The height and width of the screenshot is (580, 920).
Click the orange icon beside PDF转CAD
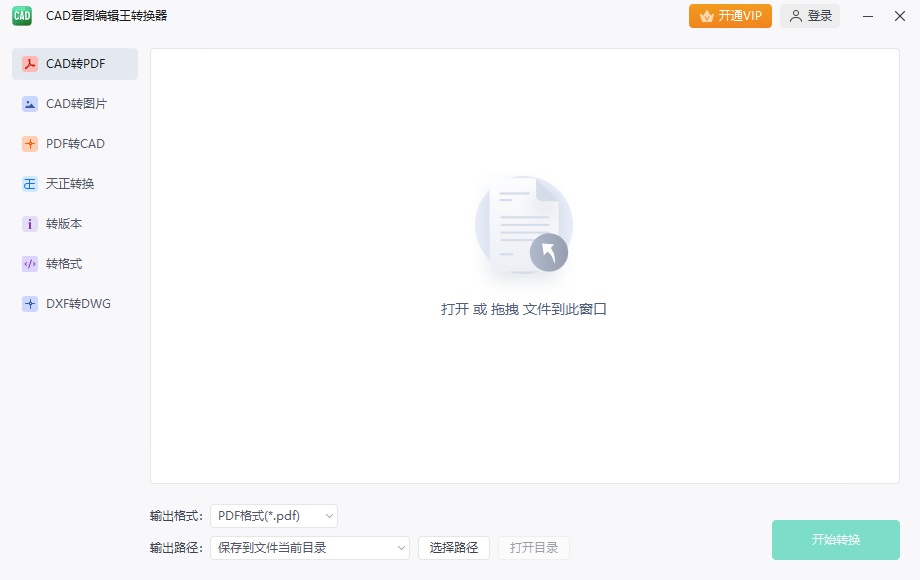coord(30,144)
